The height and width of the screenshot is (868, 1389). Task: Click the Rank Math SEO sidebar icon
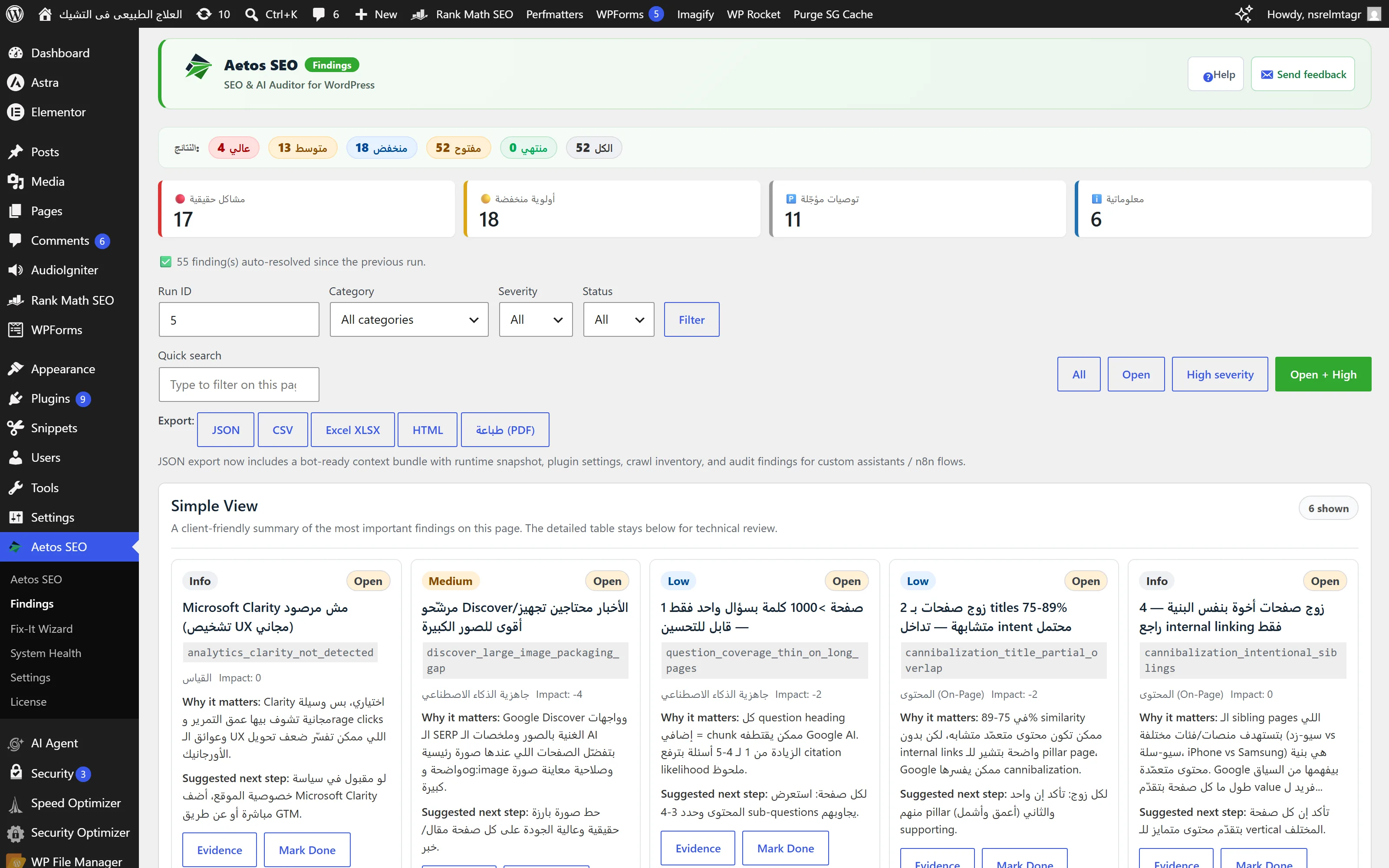tap(16, 300)
